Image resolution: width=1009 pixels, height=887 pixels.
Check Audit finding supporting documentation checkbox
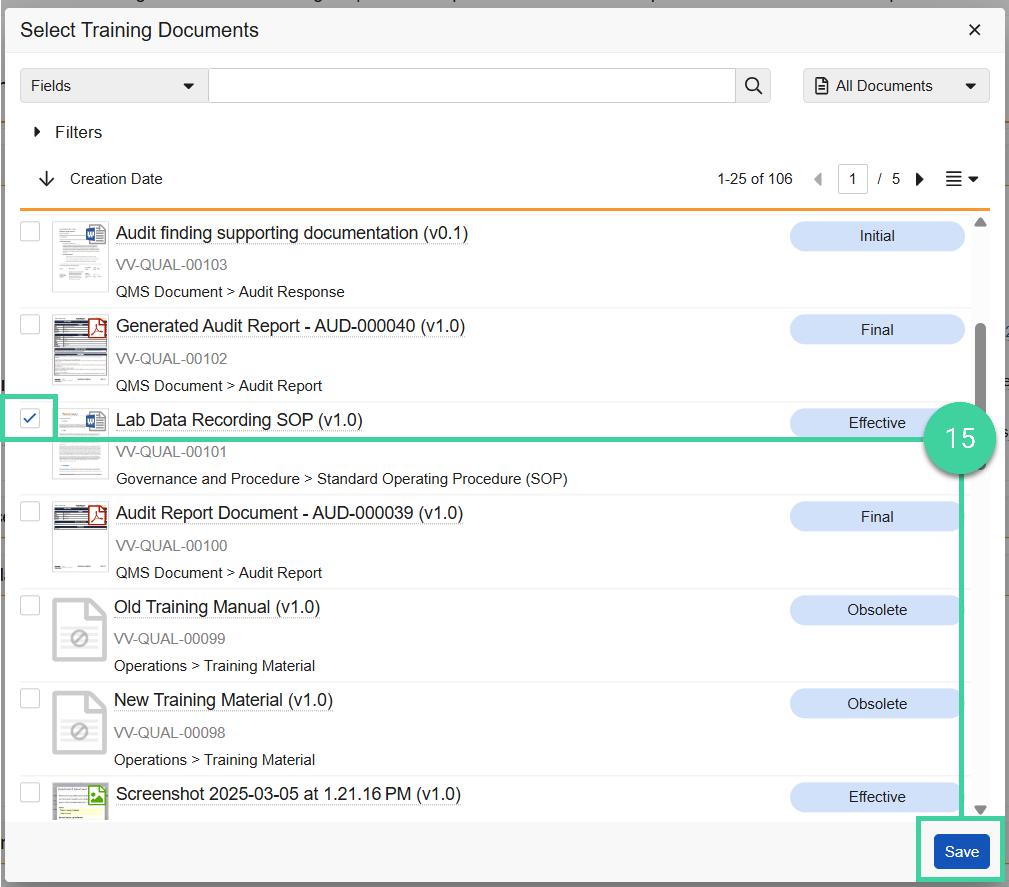(30, 232)
